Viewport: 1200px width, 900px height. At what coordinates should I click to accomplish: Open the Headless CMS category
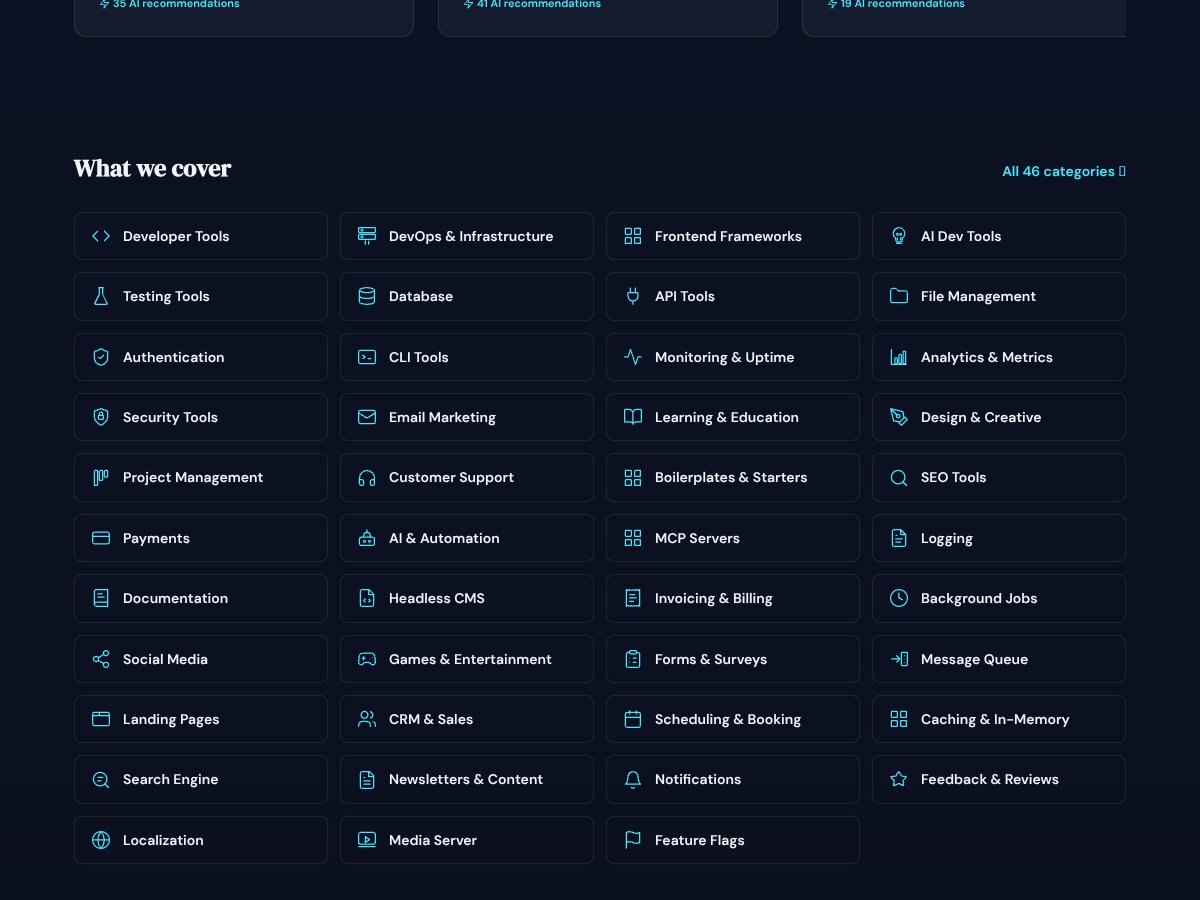(x=467, y=598)
